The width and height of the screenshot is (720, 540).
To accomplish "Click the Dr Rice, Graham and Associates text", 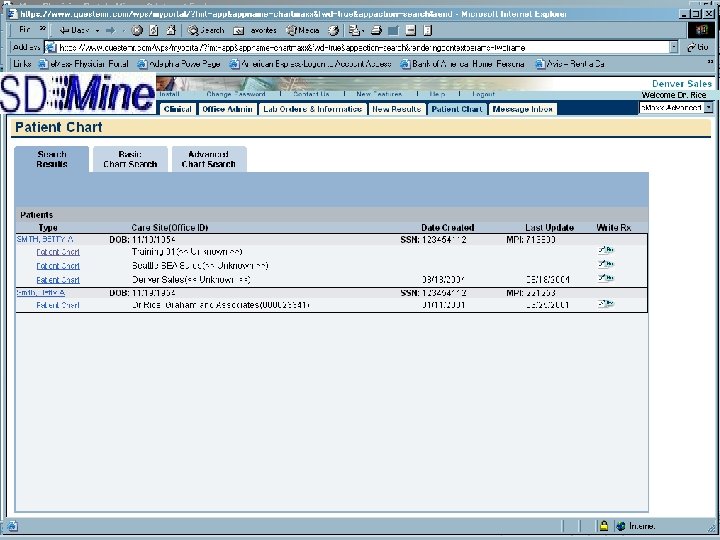I will [x=221, y=305].
